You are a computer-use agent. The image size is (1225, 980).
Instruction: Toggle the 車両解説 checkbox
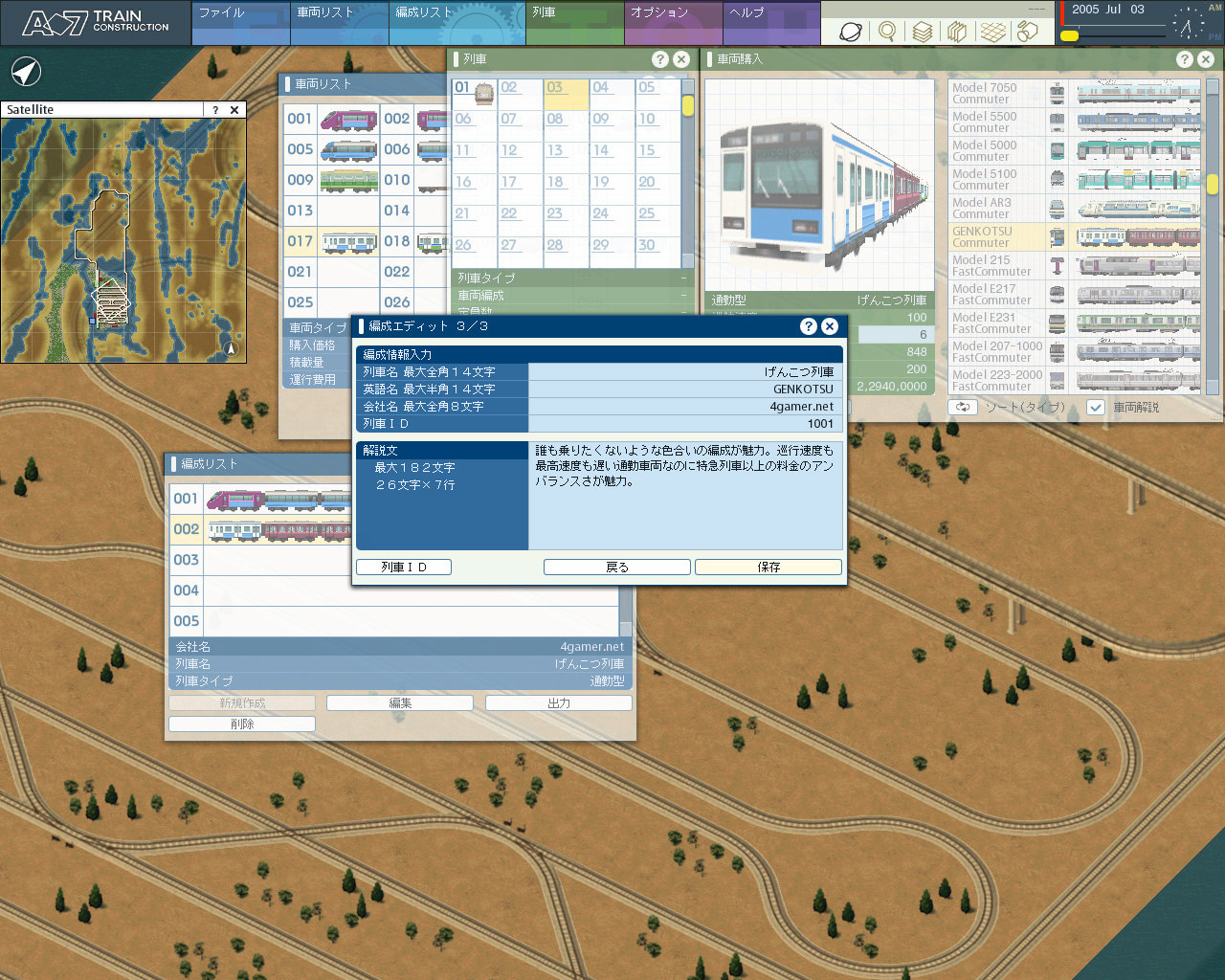point(1096,407)
